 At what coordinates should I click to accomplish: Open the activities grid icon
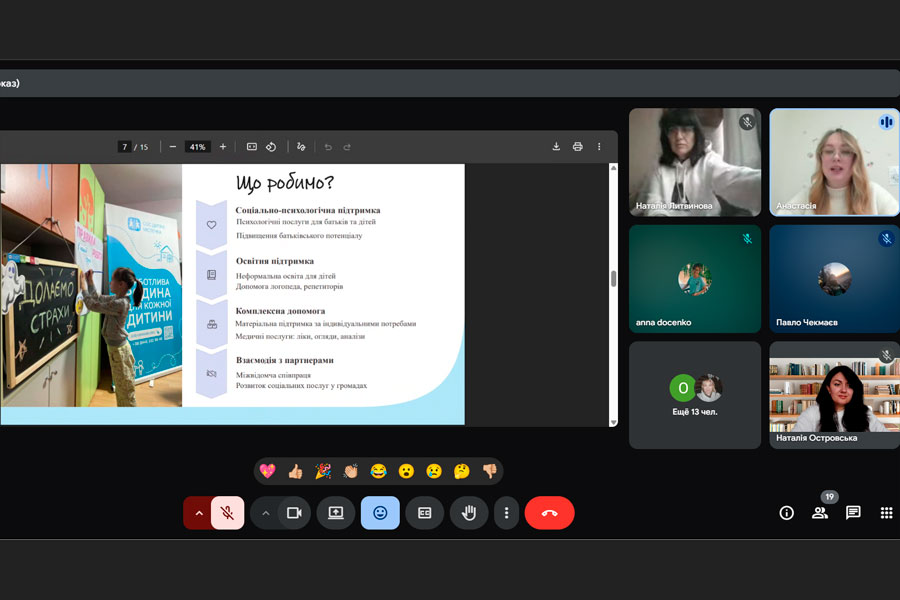[886, 513]
